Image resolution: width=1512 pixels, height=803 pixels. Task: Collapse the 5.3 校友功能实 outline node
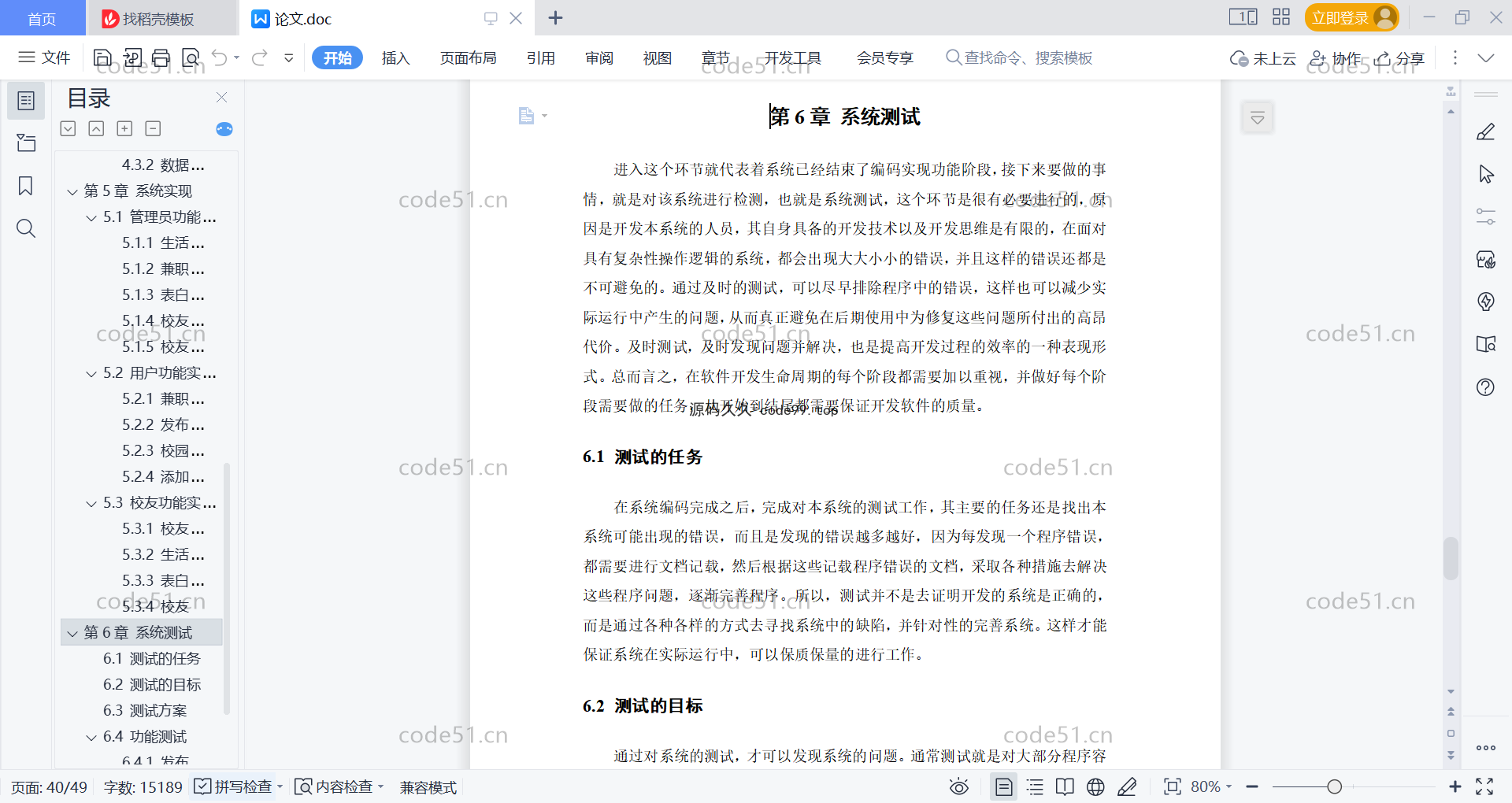[91, 503]
